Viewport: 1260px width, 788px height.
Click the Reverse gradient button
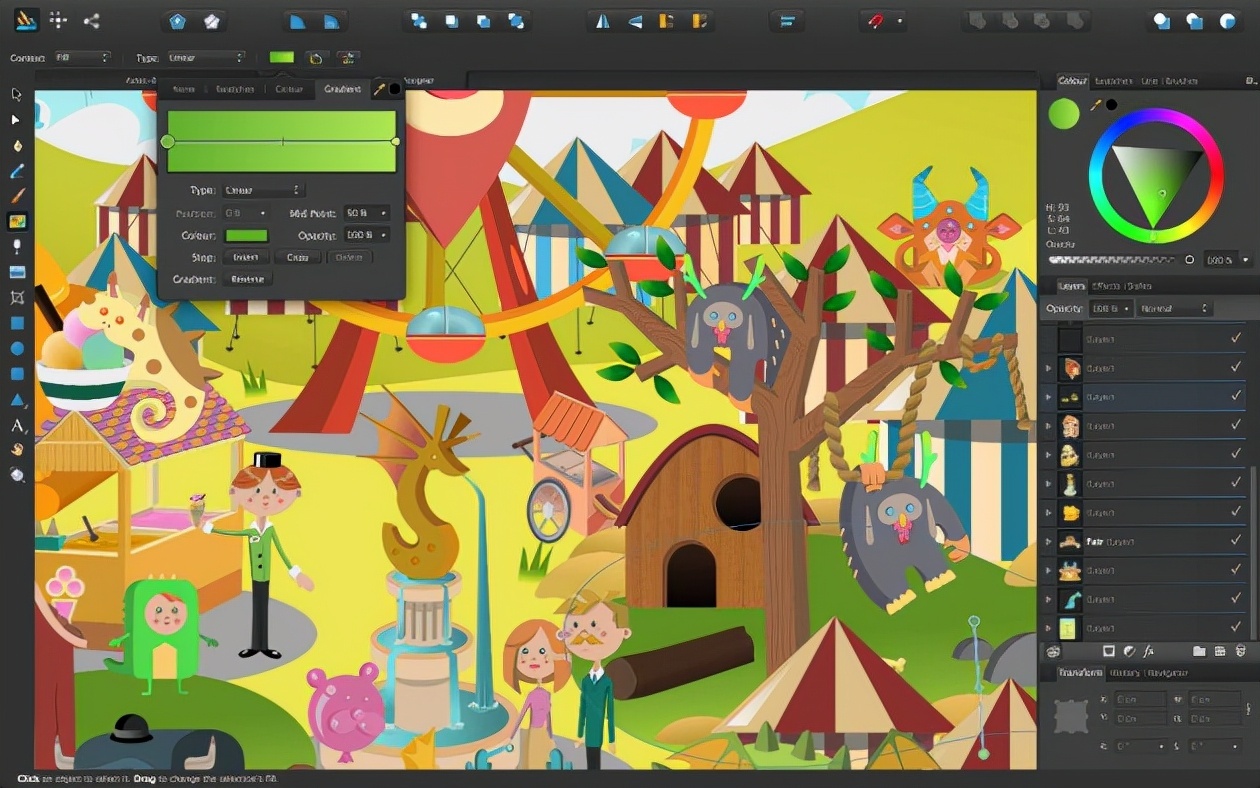[247, 279]
